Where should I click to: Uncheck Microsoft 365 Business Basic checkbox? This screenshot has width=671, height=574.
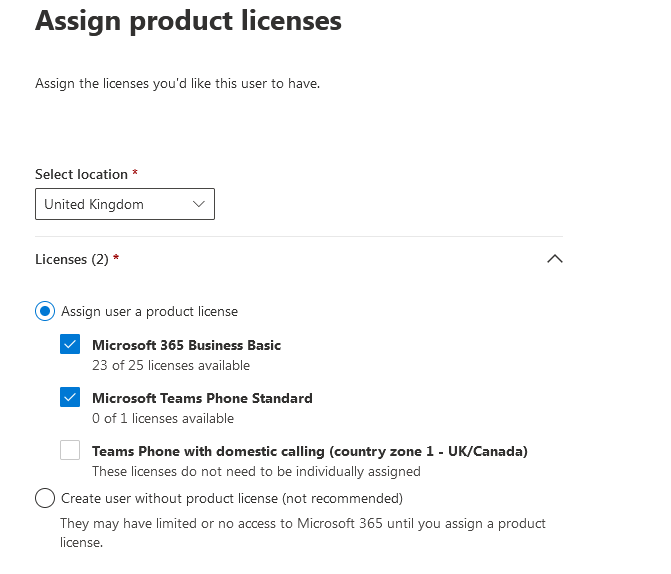[70, 344]
